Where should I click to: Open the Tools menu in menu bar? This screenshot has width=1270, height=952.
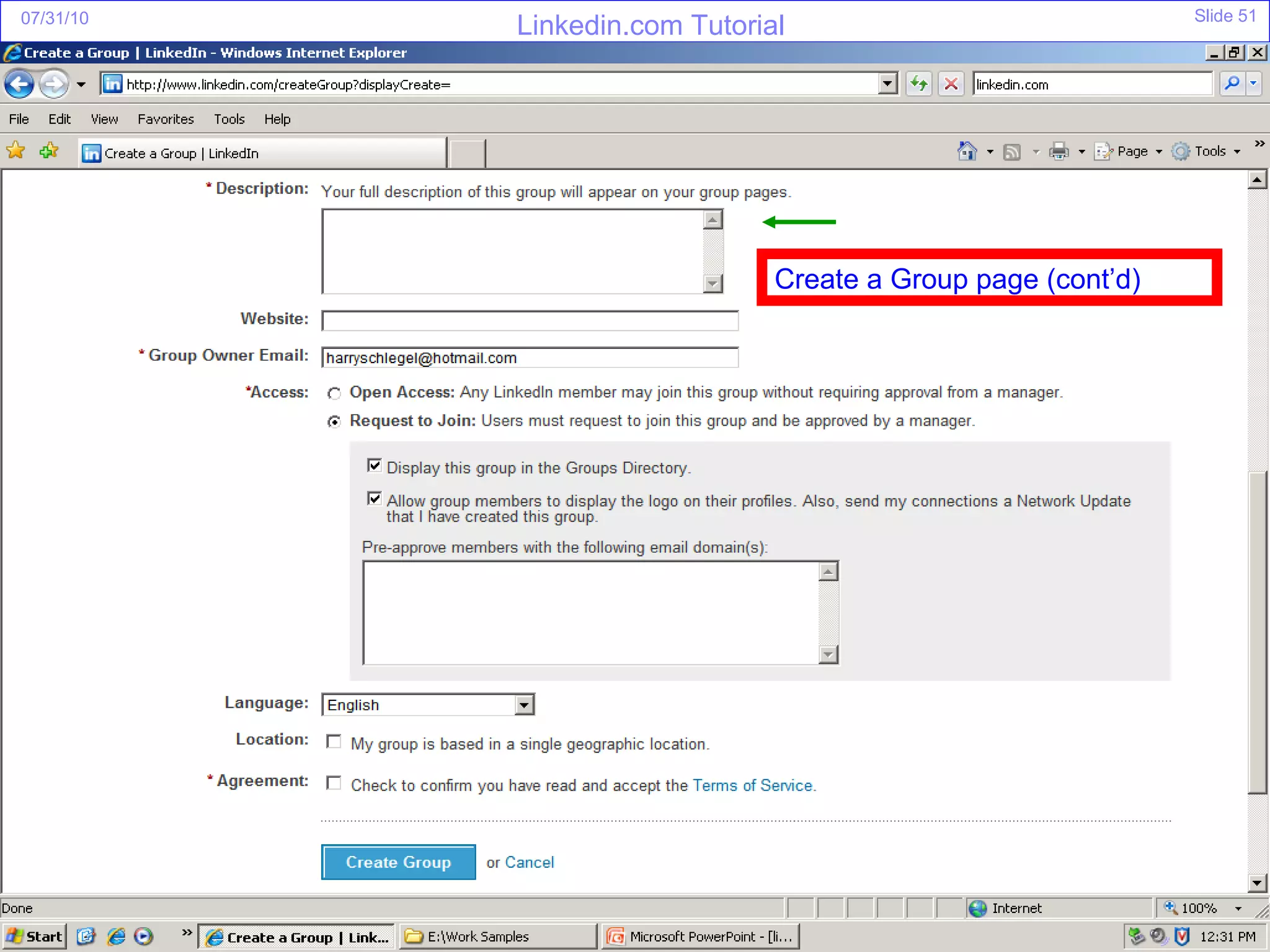(229, 119)
